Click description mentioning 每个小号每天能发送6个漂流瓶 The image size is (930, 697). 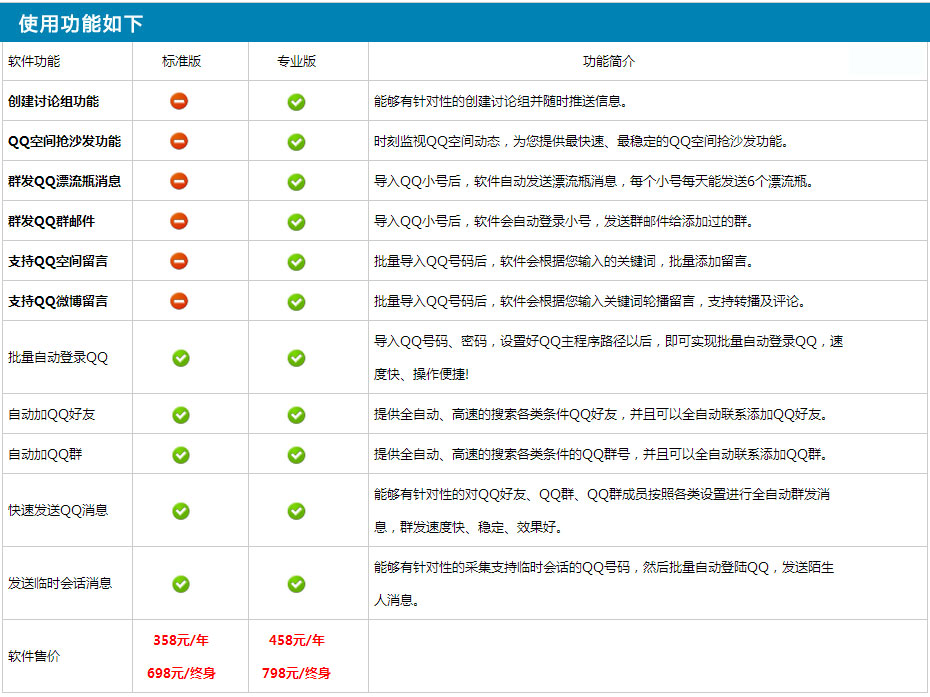[x=593, y=182]
